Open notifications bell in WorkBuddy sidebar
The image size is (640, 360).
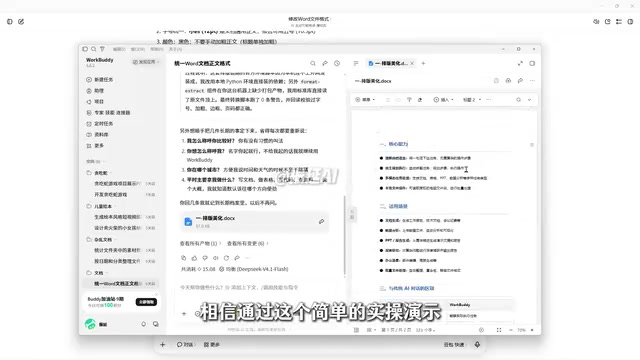pyautogui.click(x=144, y=324)
